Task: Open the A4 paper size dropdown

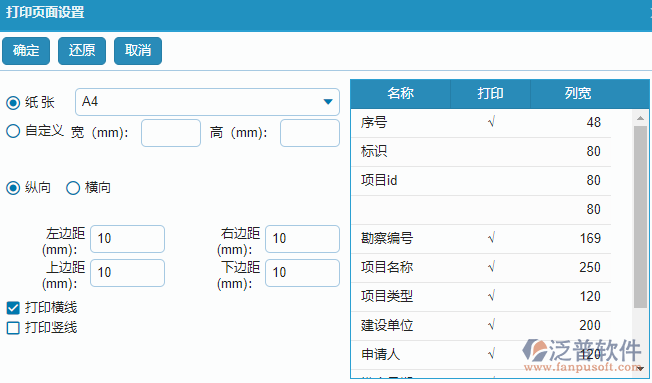Action: click(x=207, y=101)
